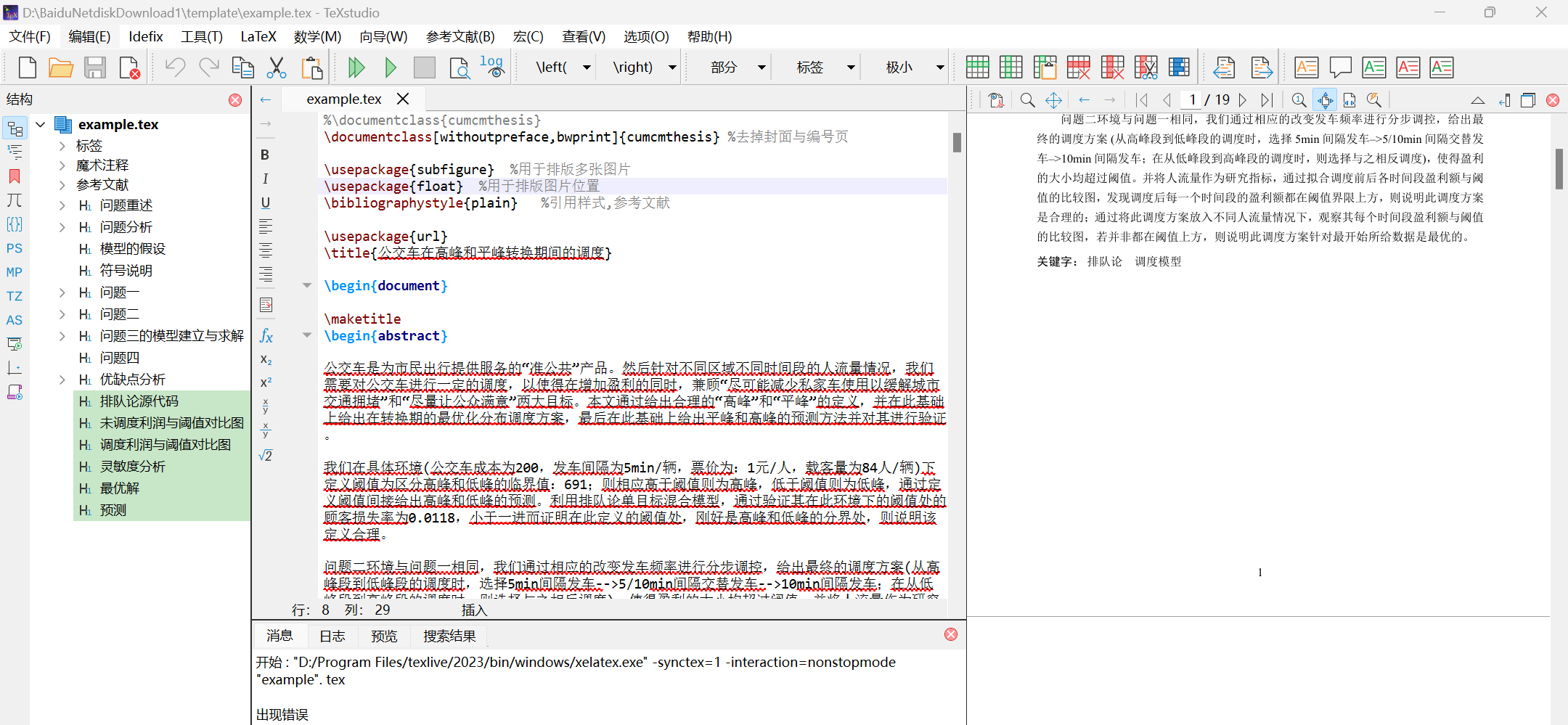Open the log viewer icon
Image resolution: width=1568 pixels, height=725 pixels.
492,67
